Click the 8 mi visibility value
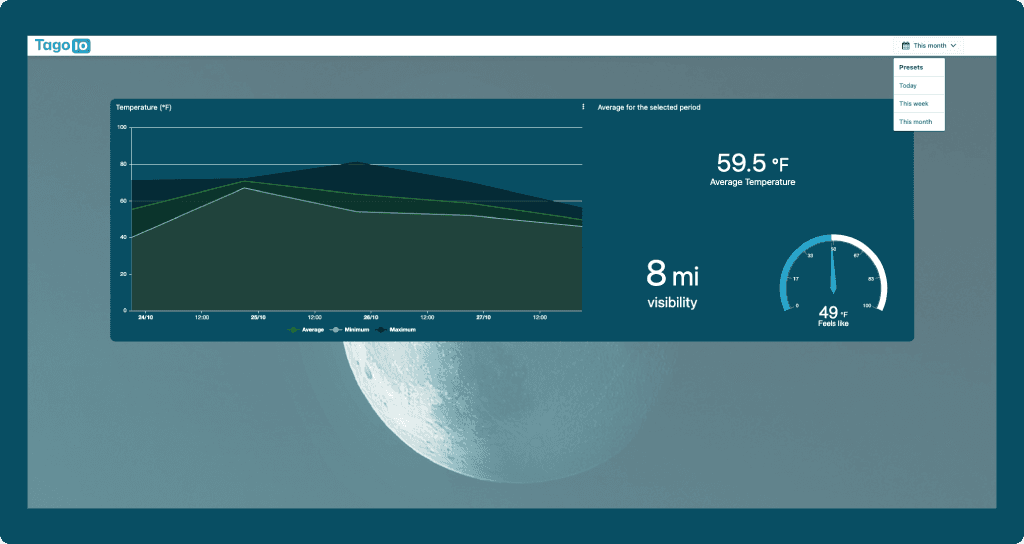 [672, 274]
